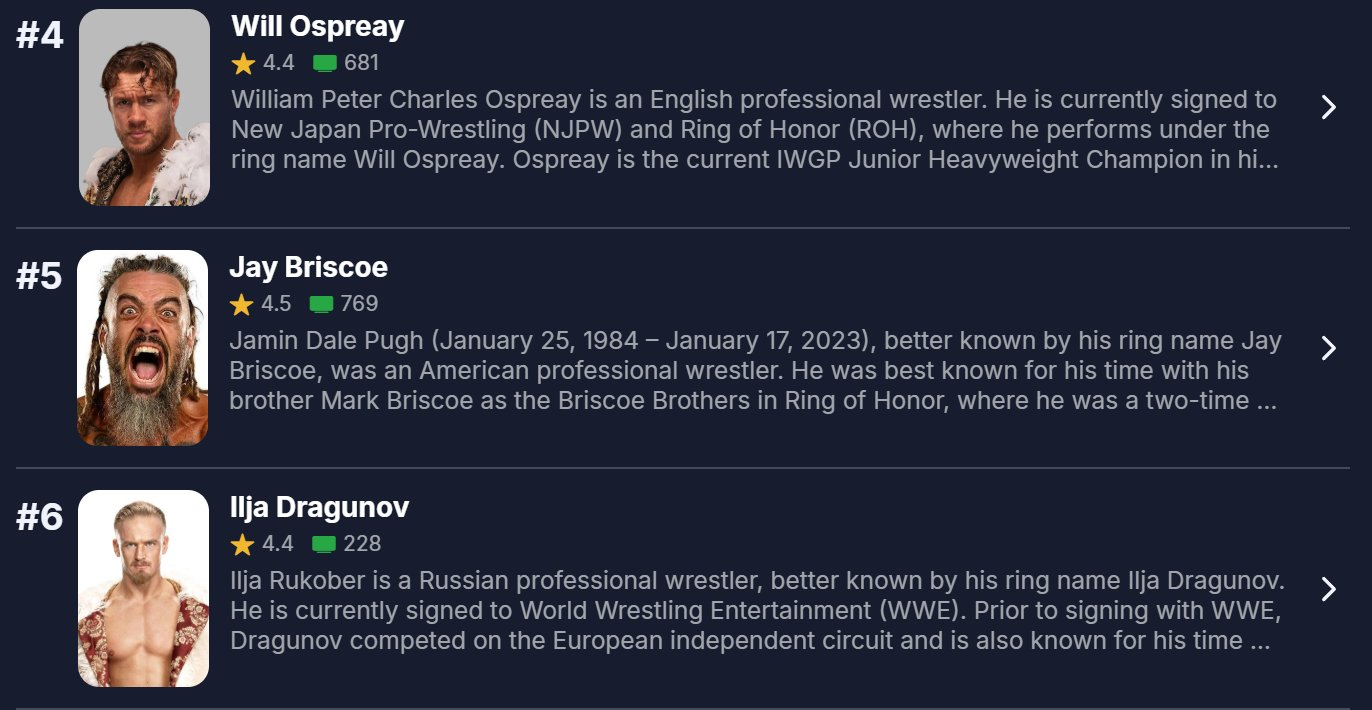Click Will Ospreay's profile photo
The height and width of the screenshot is (710, 1372).
pos(144,108)
